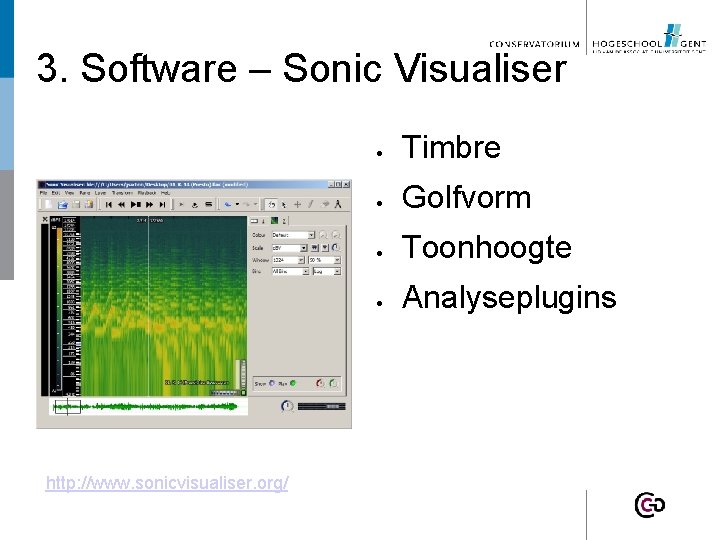The width and height of the screenshot is (720, 540).
Task: Open the Transform menu
Action: [123, 193]
